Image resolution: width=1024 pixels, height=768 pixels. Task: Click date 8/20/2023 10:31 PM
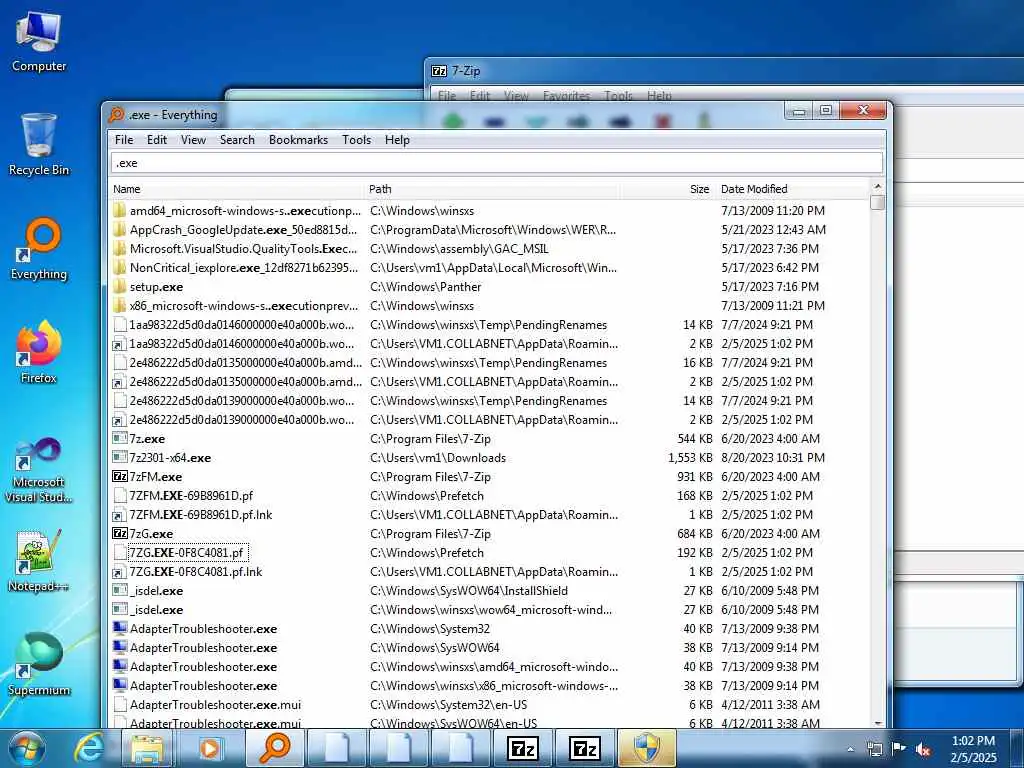click(x=773, y=458)
